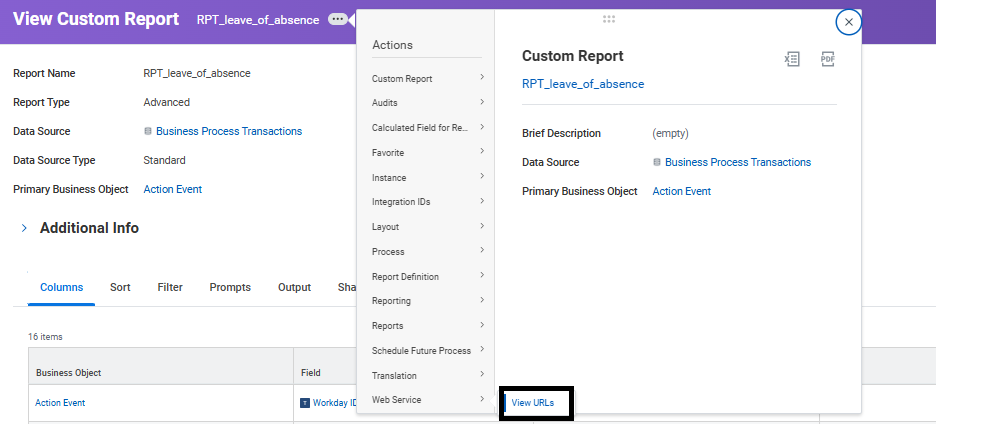Open the Favorite submenu
992x424 pixels.
(x=428, y=153)
